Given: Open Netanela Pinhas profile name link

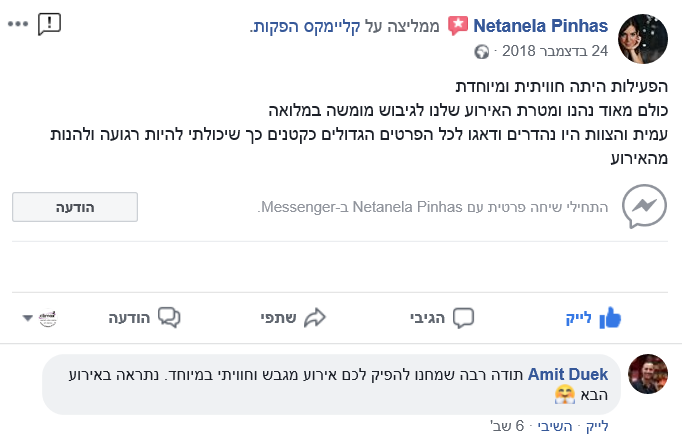Looking at the screenshot, I should pyautogui.click(x=541, y=25).
